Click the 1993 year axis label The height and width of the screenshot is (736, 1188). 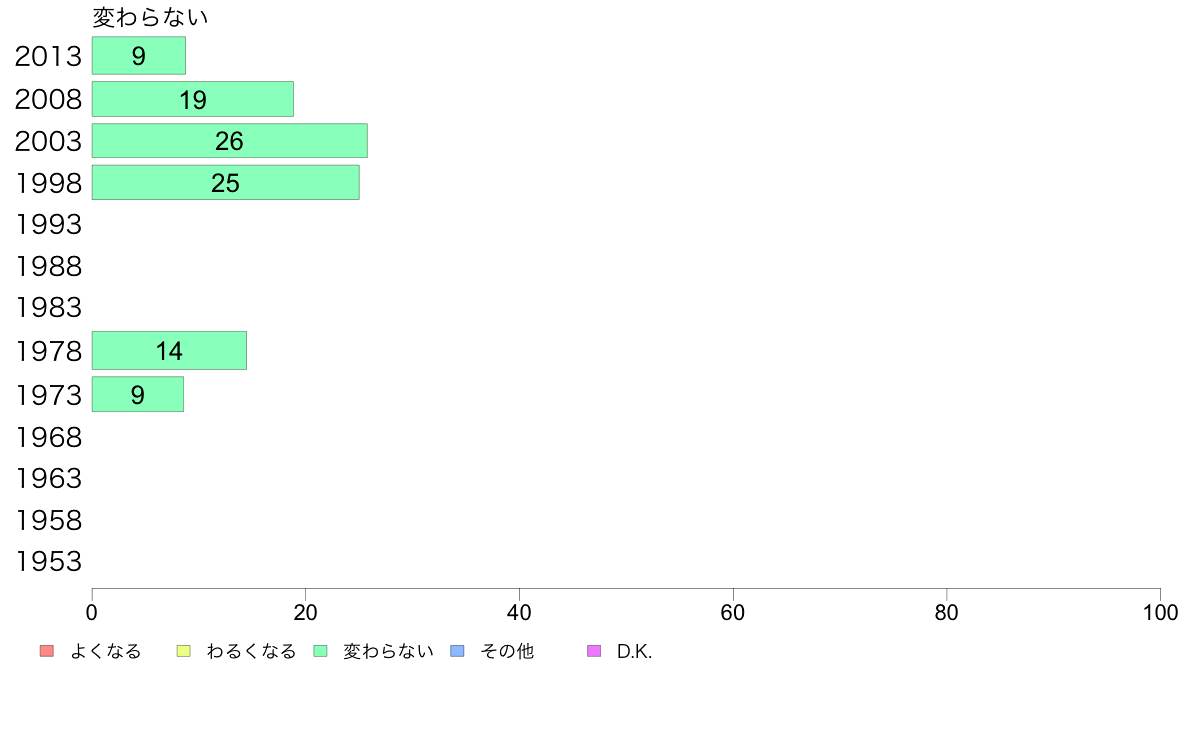point(48,224)
